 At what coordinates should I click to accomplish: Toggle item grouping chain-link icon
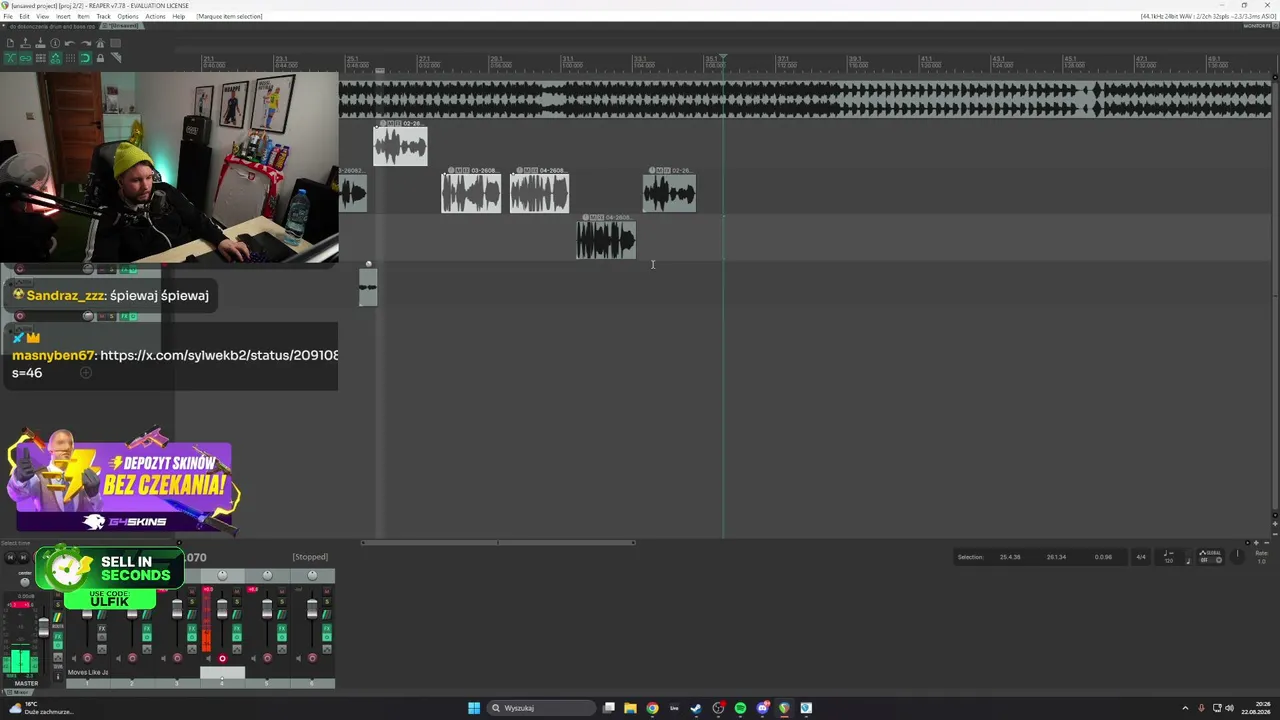click(x=25, y=58)
